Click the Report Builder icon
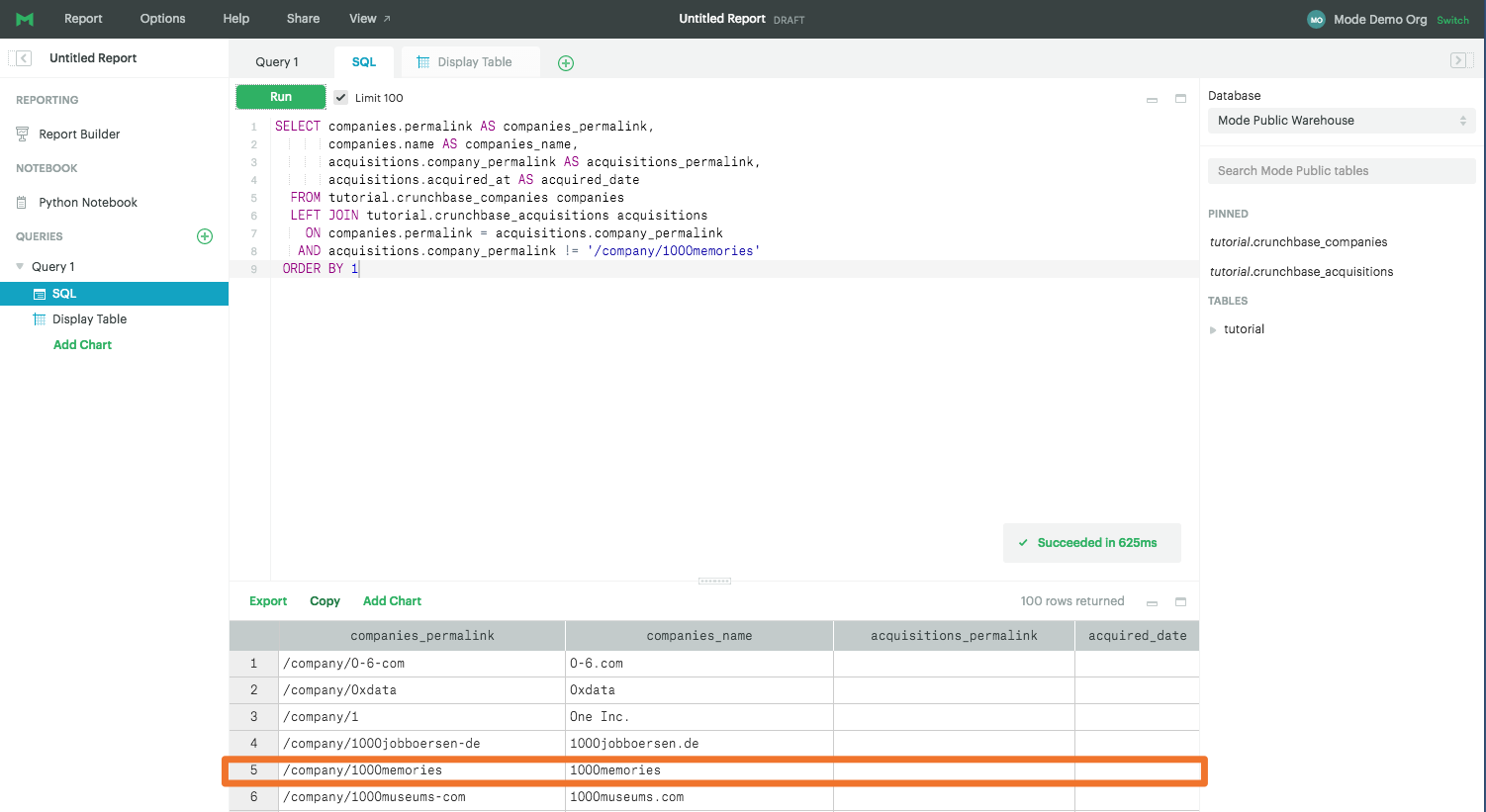This screenshot has height=812, width=1486. click(x=23, y=135)
